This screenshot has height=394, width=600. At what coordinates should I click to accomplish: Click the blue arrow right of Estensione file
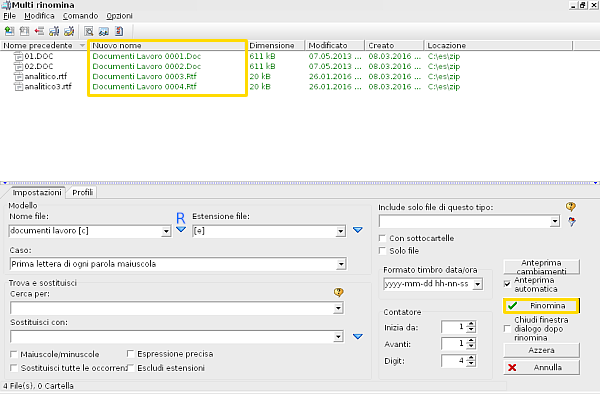click(357, 230)
